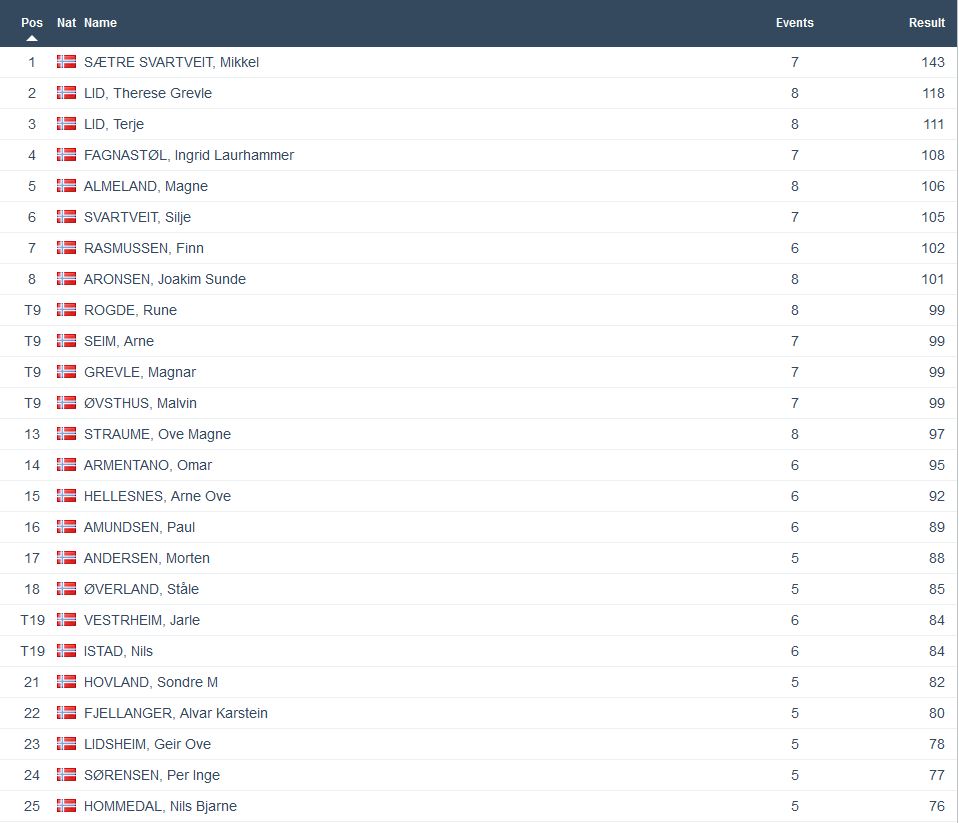Click the Nat column header

pos(66,22)
